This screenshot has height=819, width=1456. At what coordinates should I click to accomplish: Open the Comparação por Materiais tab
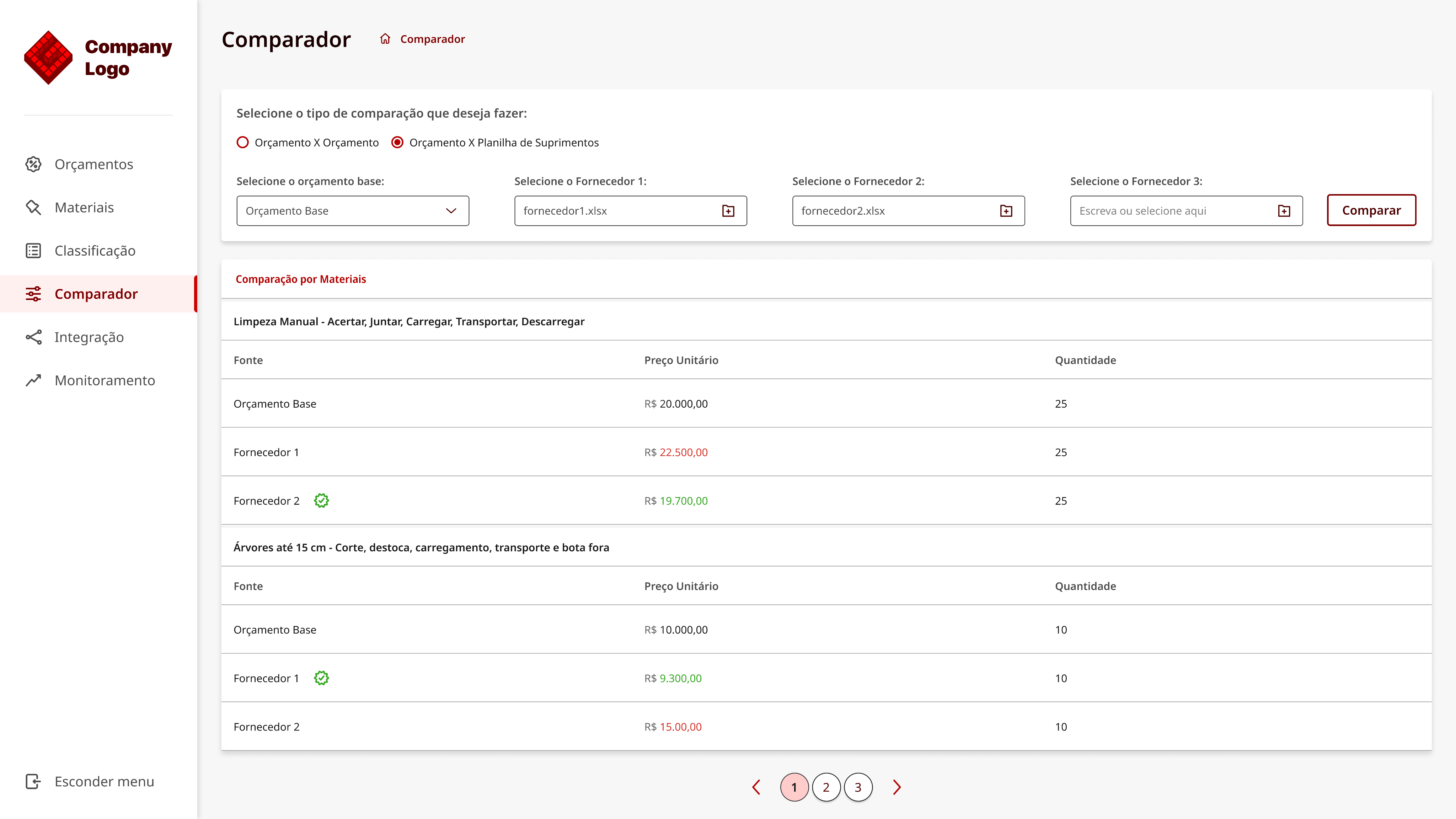[x=301, y=279]
